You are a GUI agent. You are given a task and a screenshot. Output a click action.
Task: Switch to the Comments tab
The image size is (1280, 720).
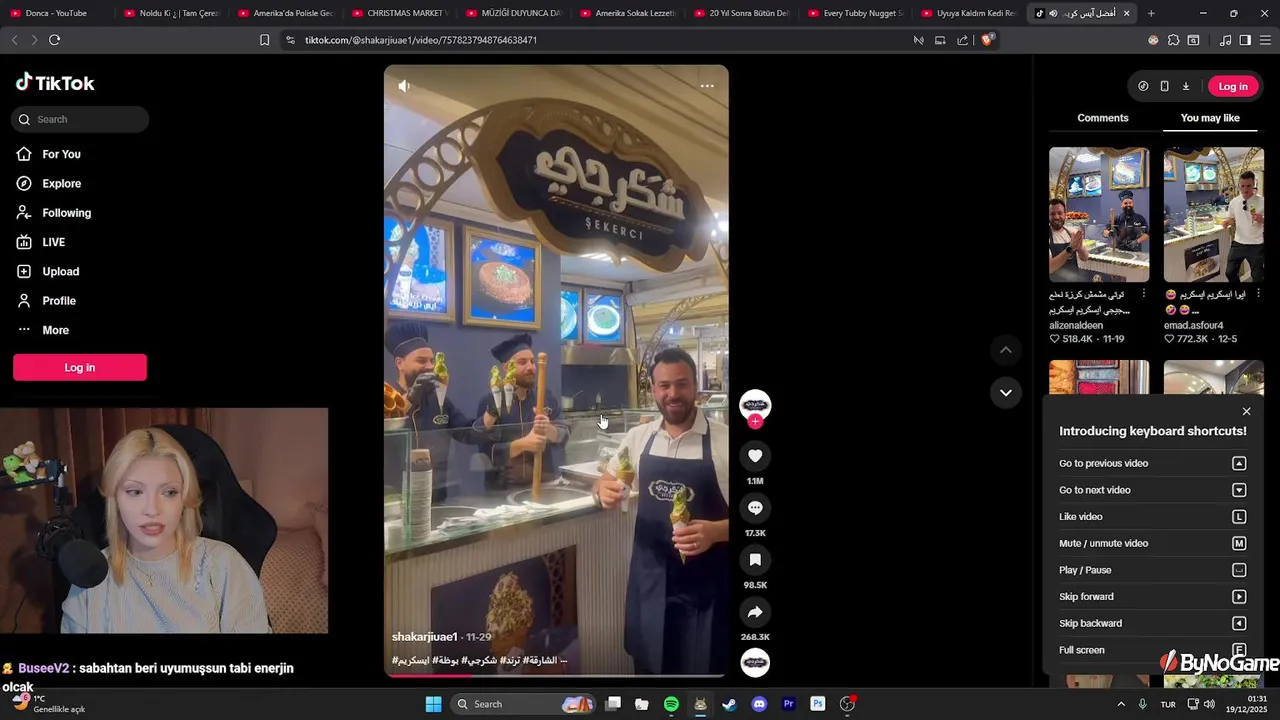click(x=1102, y=118)
